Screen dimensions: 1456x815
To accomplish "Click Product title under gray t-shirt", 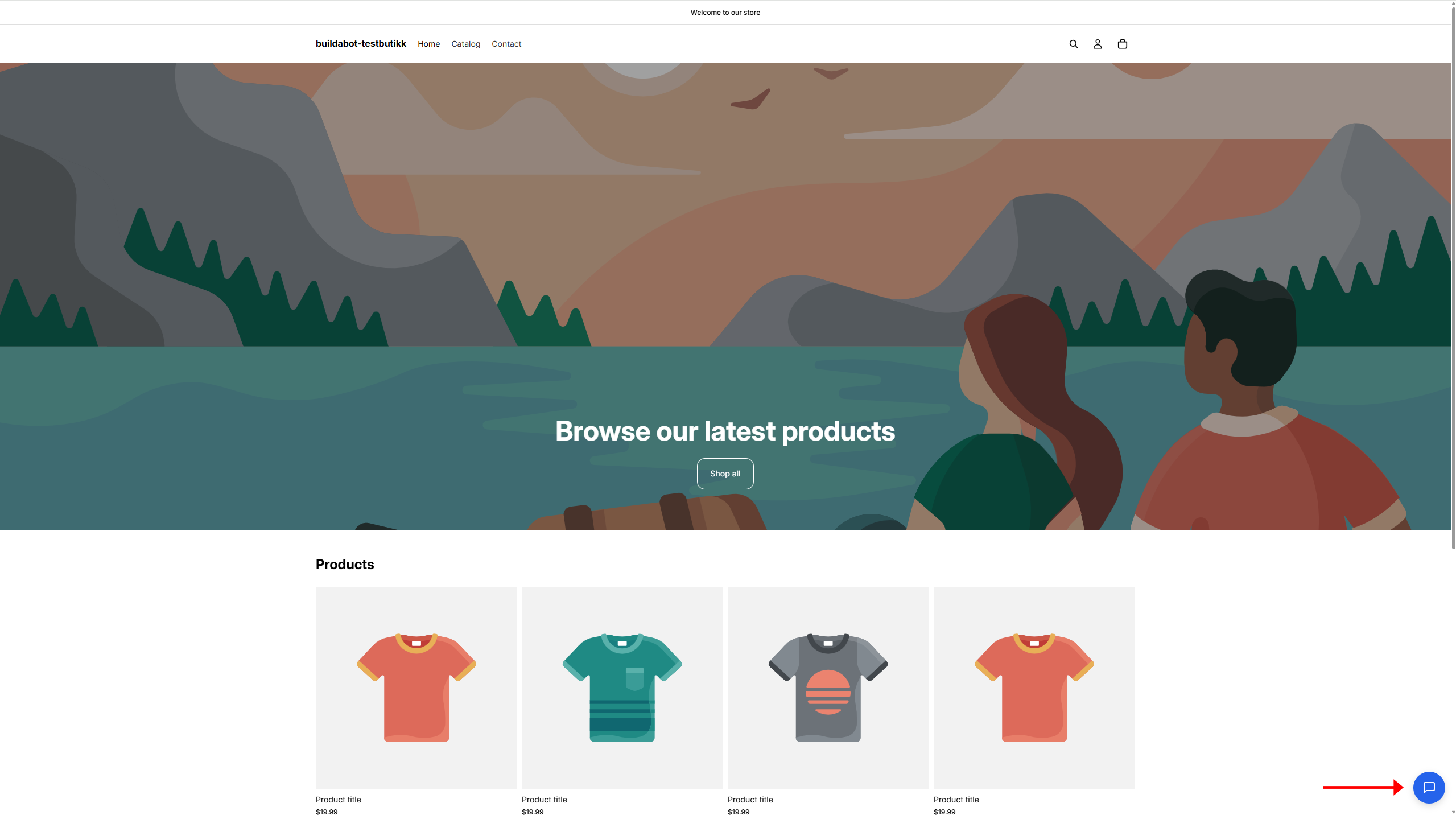I will coord(750,800).
